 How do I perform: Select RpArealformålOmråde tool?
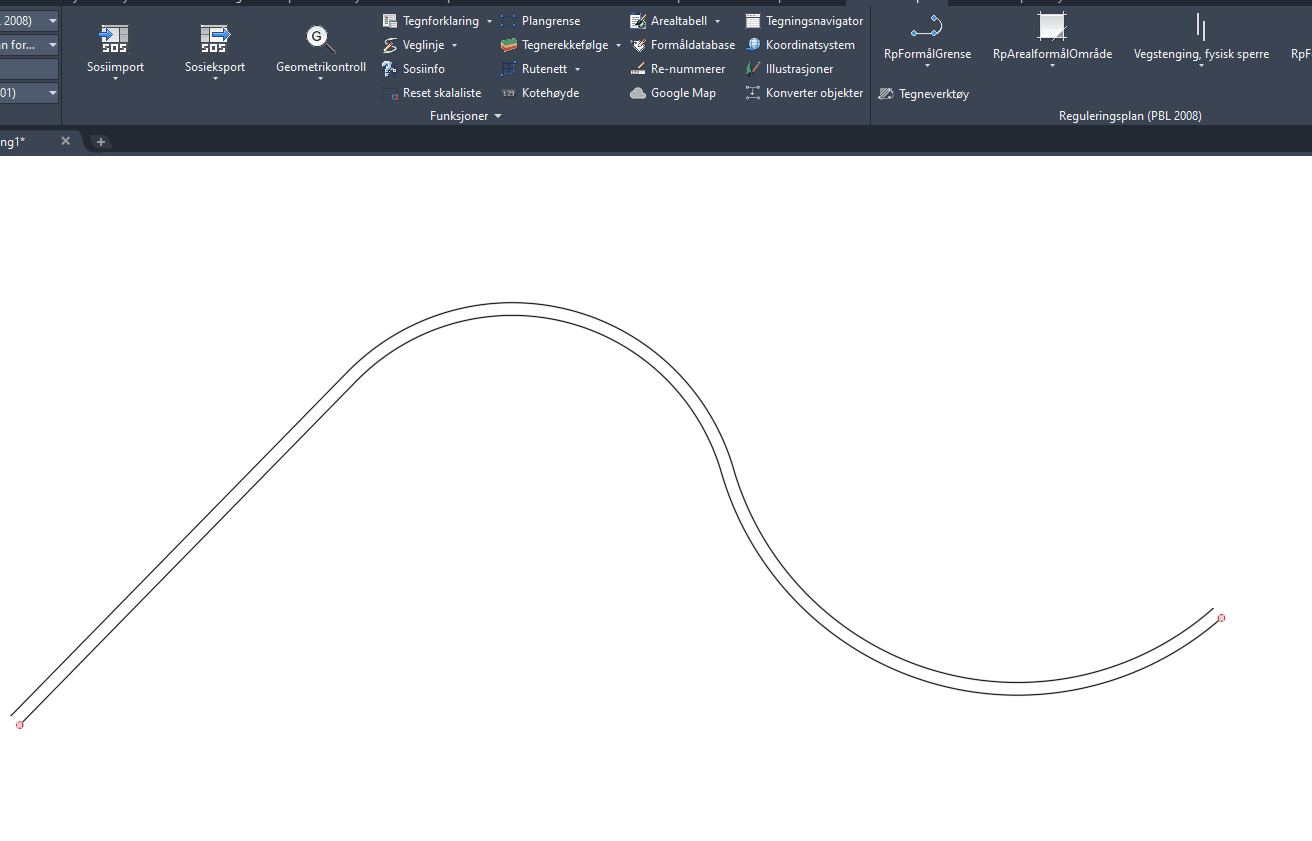(x=1052, y=27)
